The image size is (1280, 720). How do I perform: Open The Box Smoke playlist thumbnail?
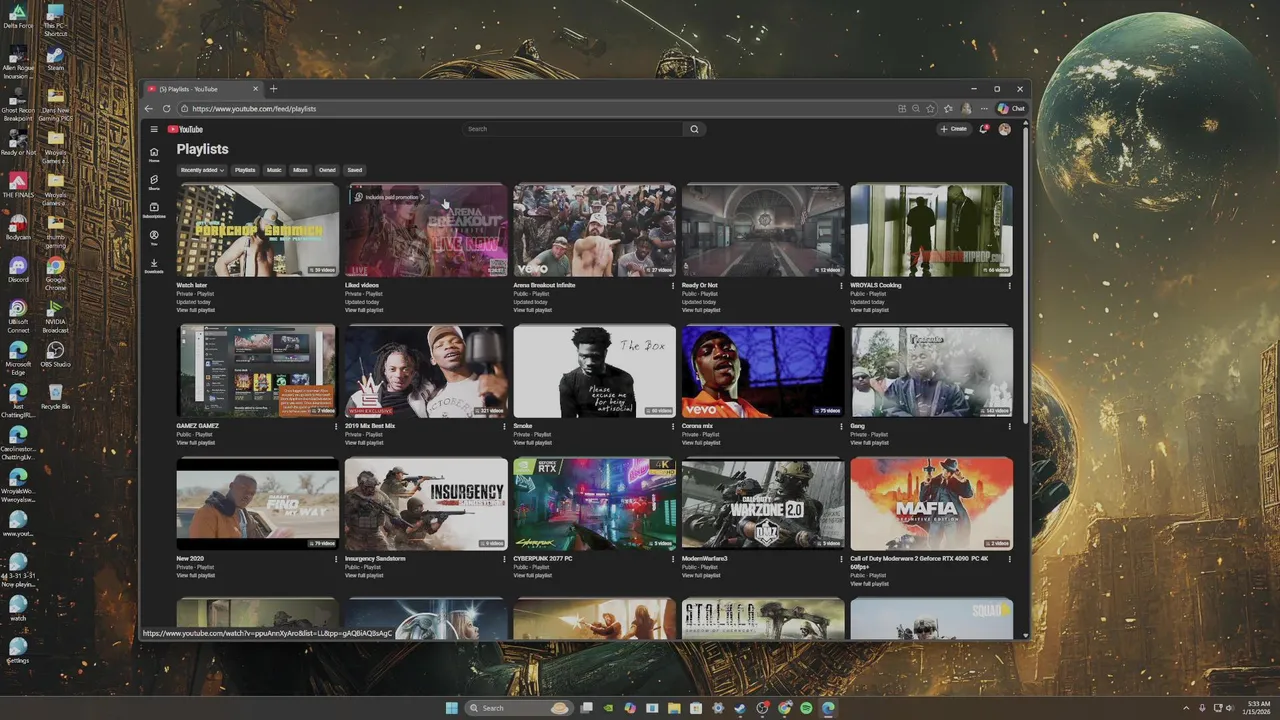(x=594, y=371)
